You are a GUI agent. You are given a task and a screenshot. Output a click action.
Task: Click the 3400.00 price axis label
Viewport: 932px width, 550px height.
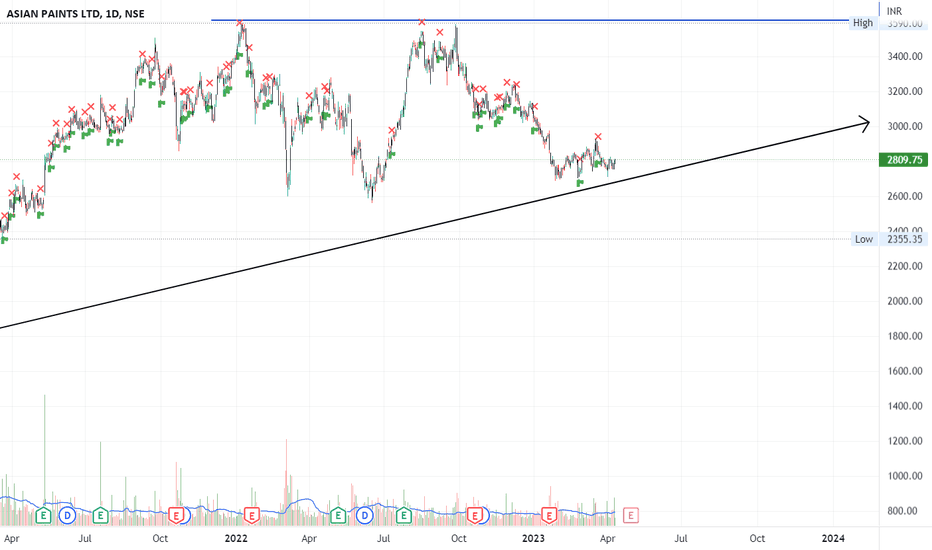tap(905, 56)
